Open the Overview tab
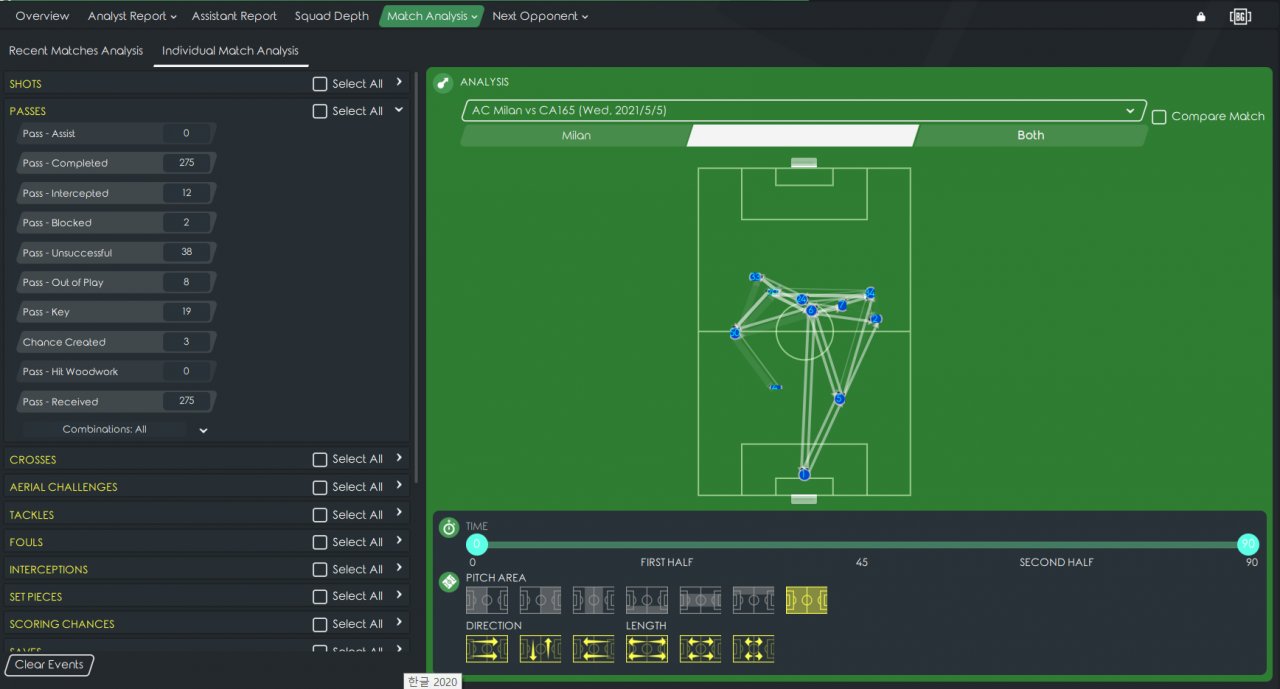The width and height of the screenshot is (1280, 689). point(42,16)
